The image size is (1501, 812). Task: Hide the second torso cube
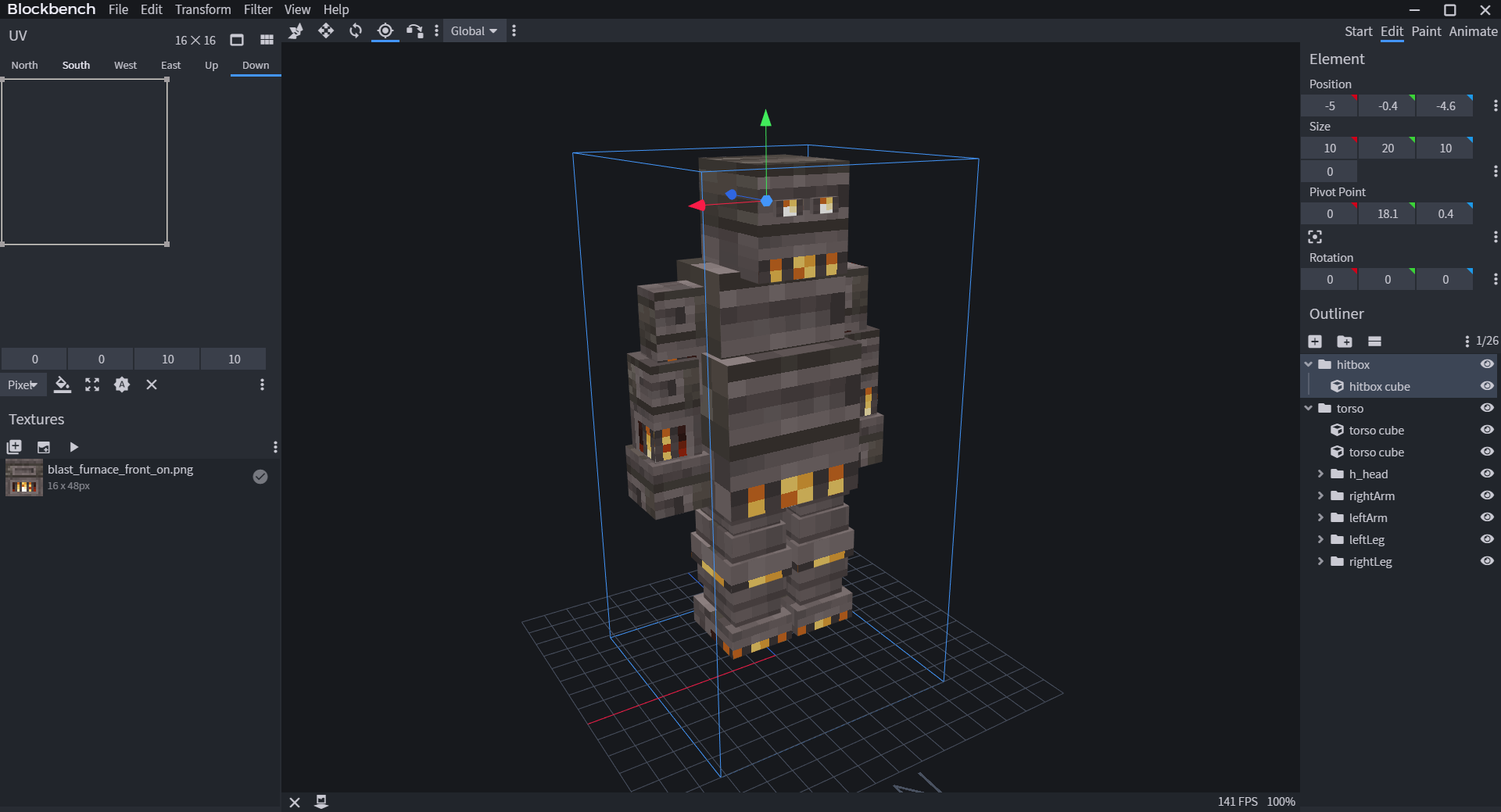tap(1487, 452)
